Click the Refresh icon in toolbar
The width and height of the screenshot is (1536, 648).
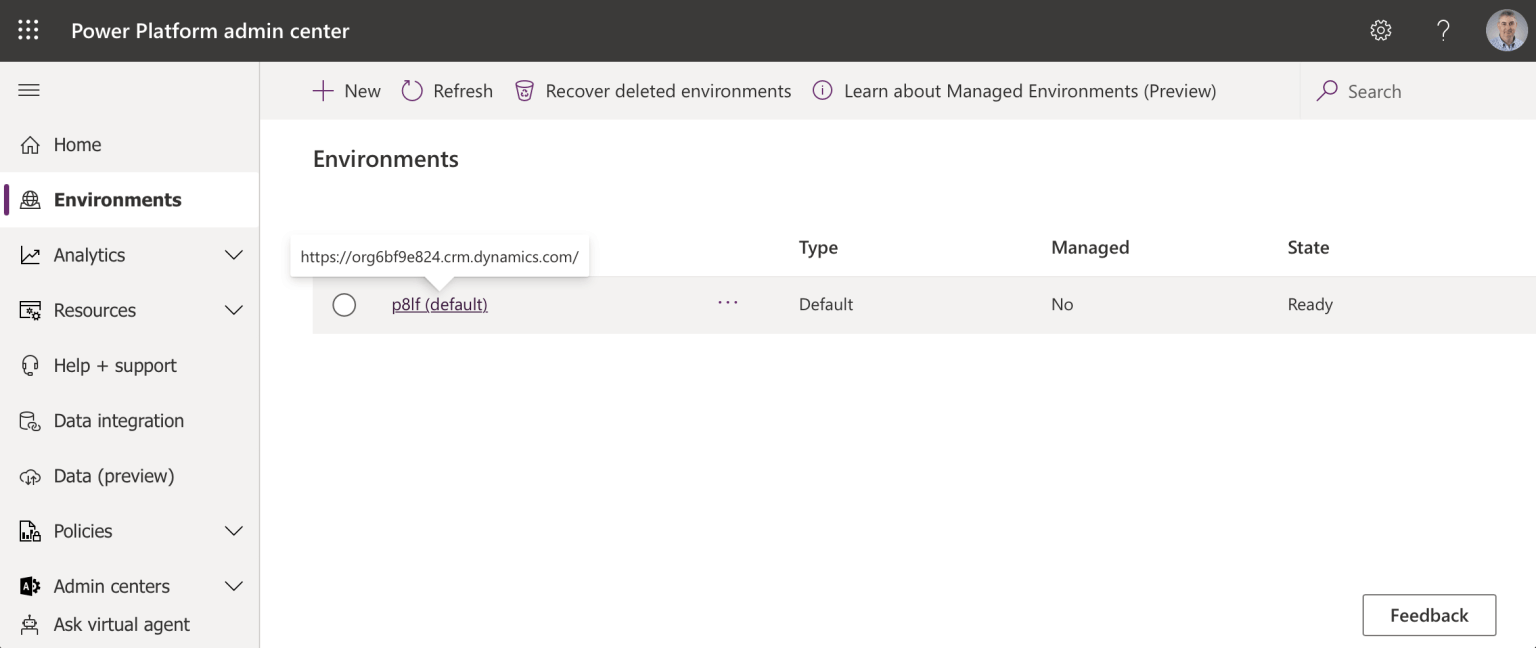412,91
